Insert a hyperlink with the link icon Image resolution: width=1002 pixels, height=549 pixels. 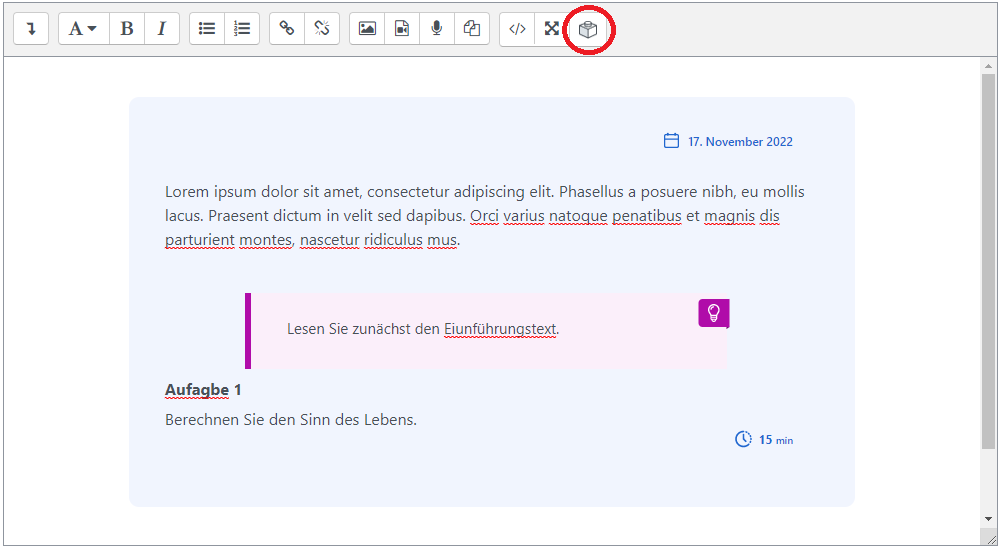coord(287,29)
